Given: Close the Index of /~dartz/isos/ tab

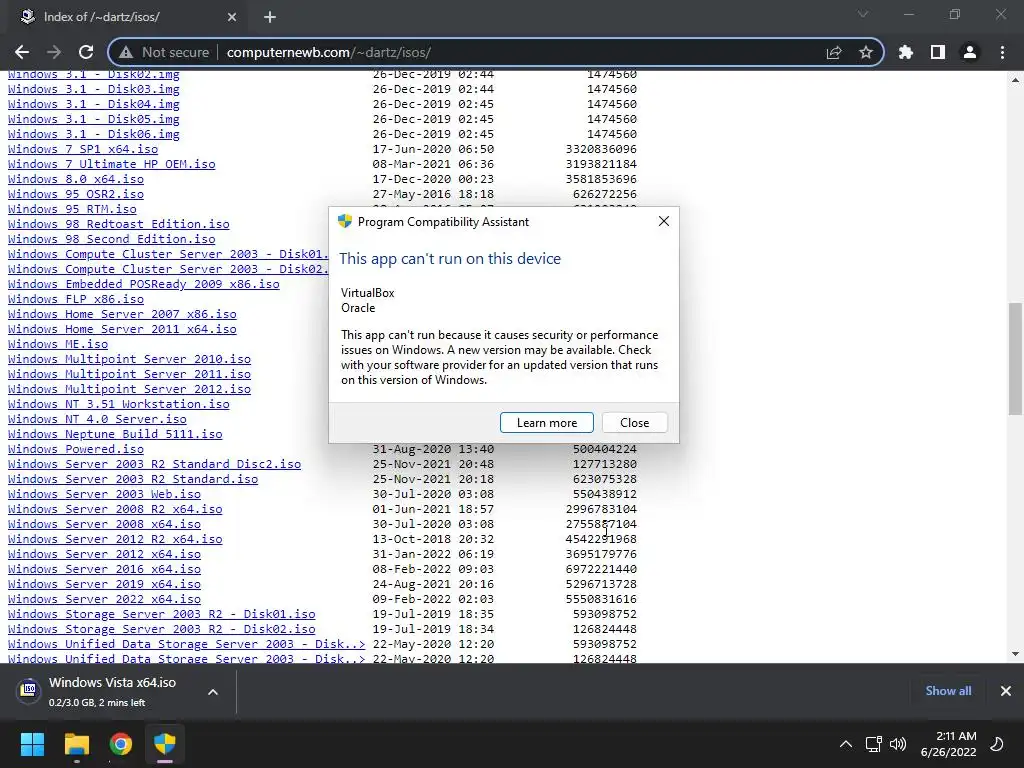Looking at the screenshot, I should pyautogui.click(x=232, y=17).
